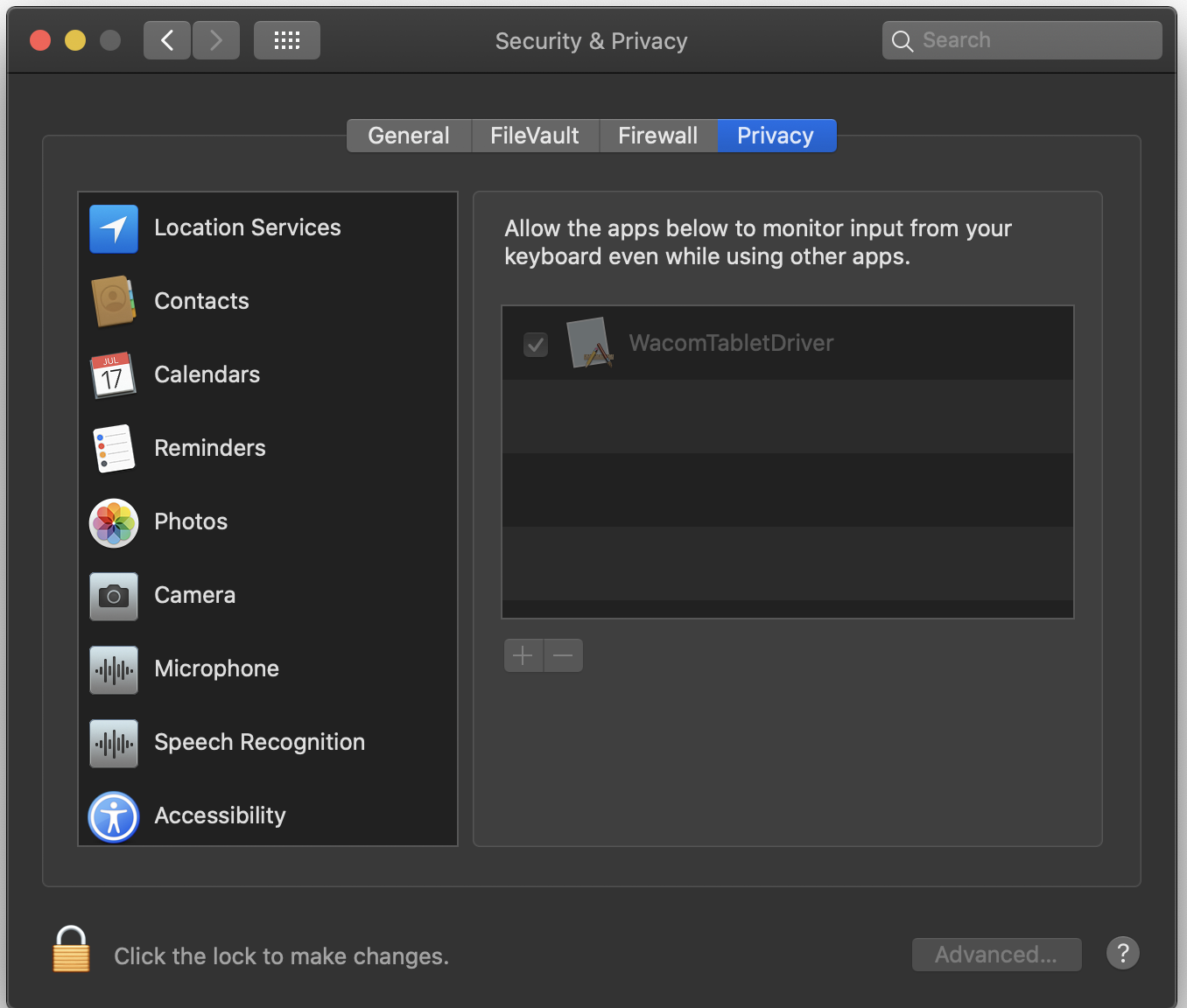The image size is (1187, 1008).
Task: Select the WacomTabletDriver list entry
Action: tap(731, 343)
